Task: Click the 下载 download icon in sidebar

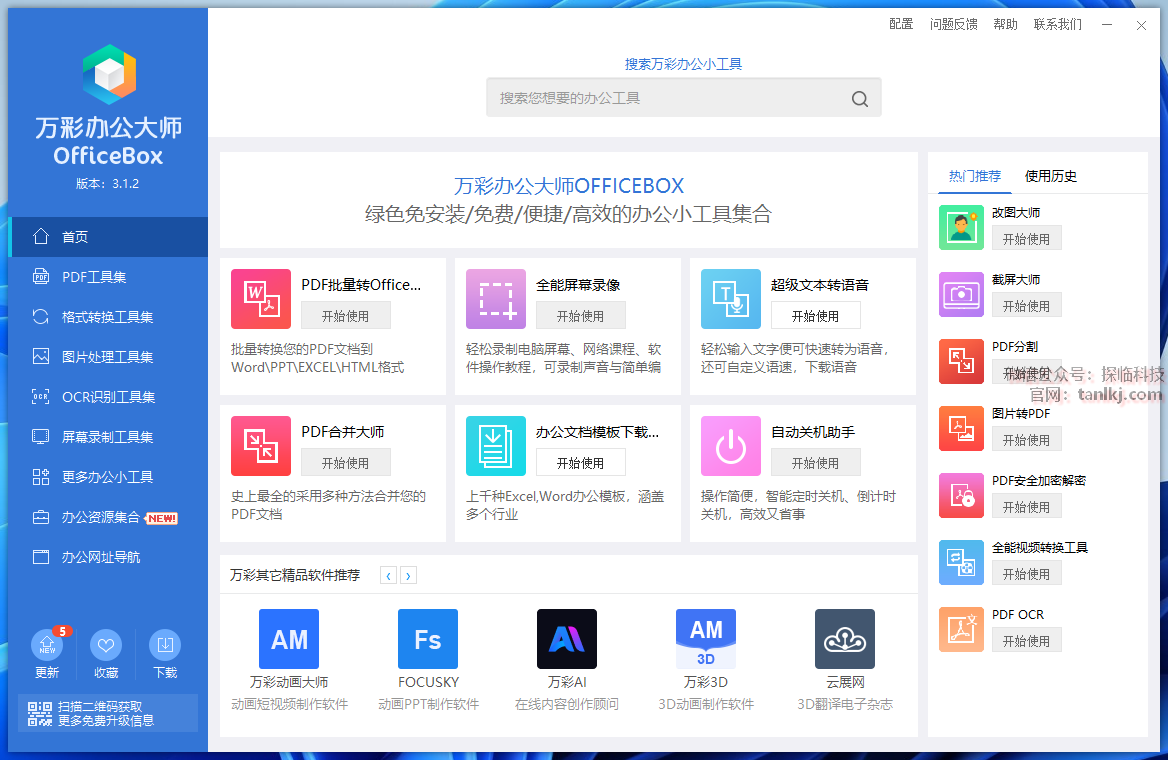Action: pos(165,645)
